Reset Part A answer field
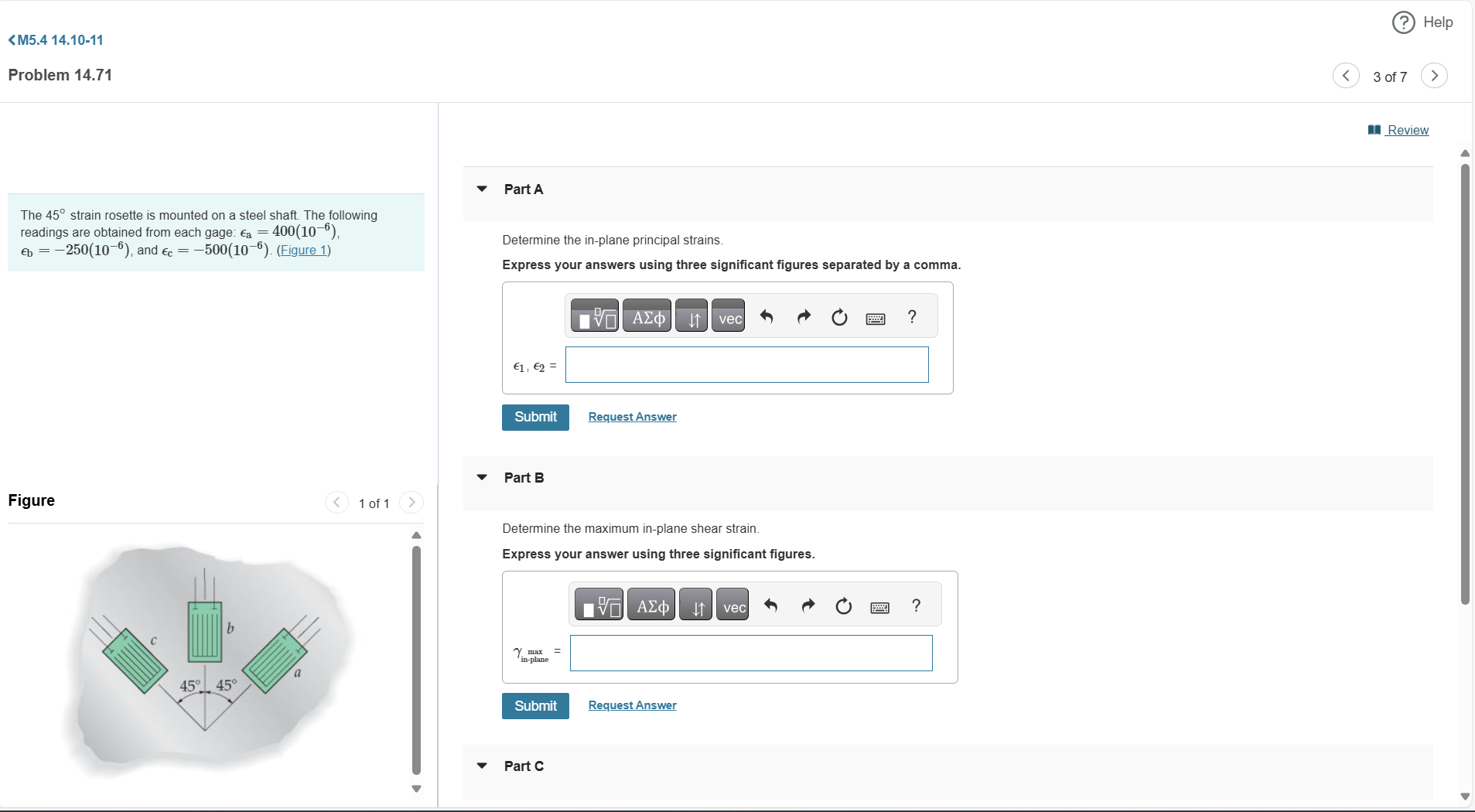The width and height of the screenshot is (1475, 812). (x=839, y=317)
